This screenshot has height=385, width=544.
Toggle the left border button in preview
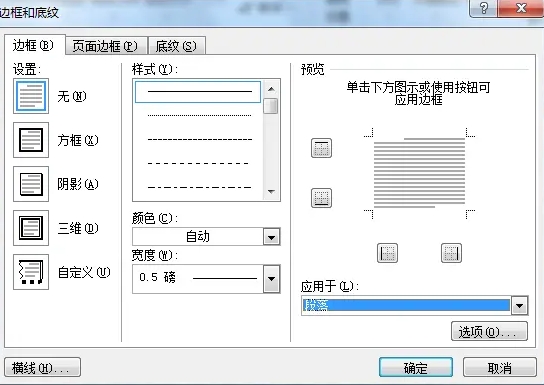point(387,253)
